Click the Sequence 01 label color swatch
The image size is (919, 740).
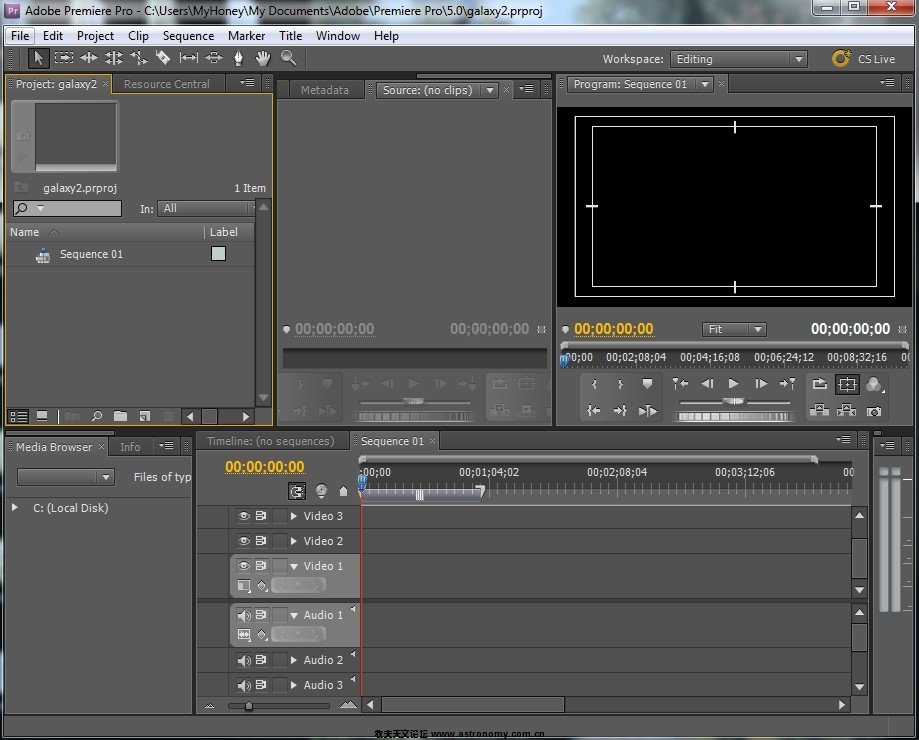coord(218,254)
